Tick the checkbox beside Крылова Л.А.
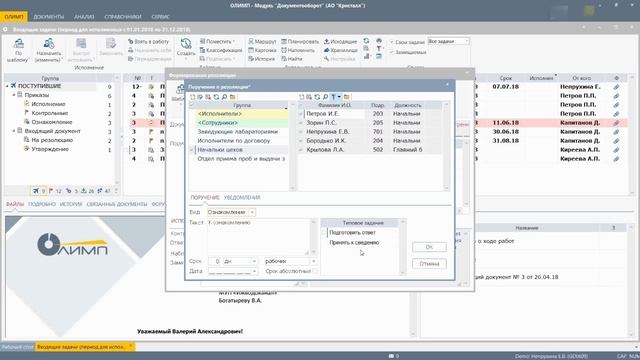This screenshot has width=640, height=360. coord(301,149)
